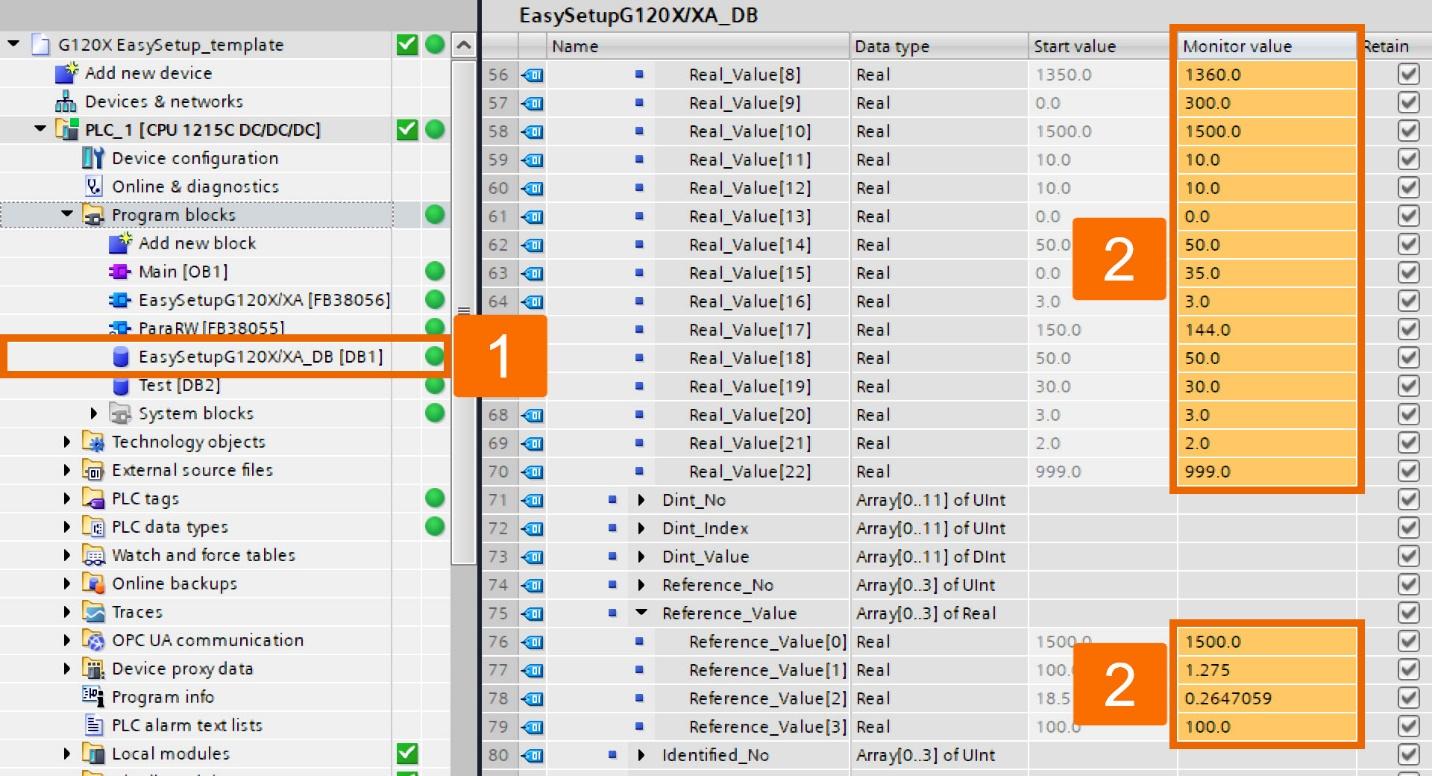Click the Local modules folder icon
Viewport: 1432px width, 776px height.
pos(93,754)
